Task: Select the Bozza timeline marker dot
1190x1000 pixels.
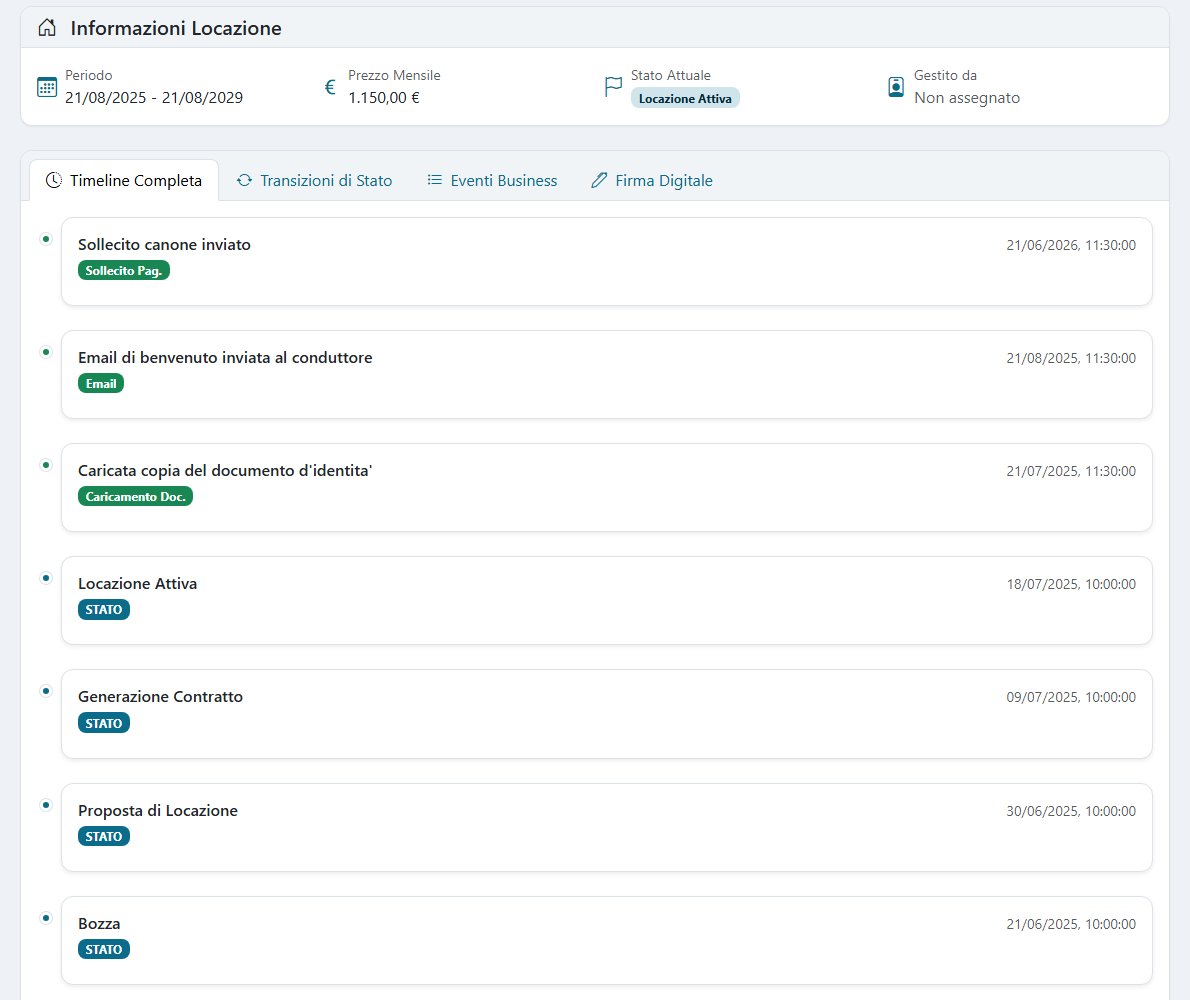Action: click(x=46, y=918)
